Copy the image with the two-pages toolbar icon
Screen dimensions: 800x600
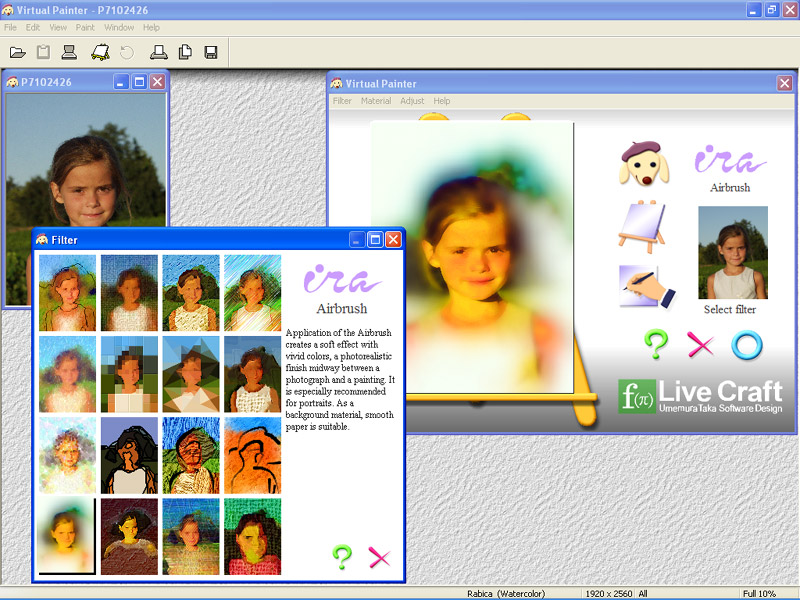tap(185, 52)
